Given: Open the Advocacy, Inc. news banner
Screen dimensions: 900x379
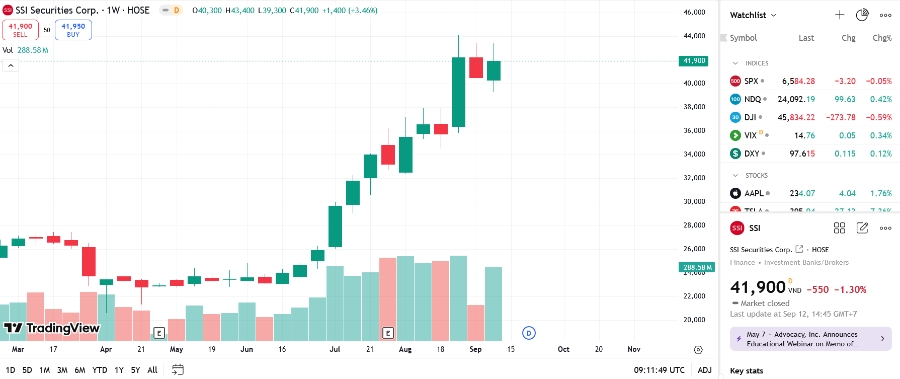Looking at the screenshot, I should (x=810, y=339).
